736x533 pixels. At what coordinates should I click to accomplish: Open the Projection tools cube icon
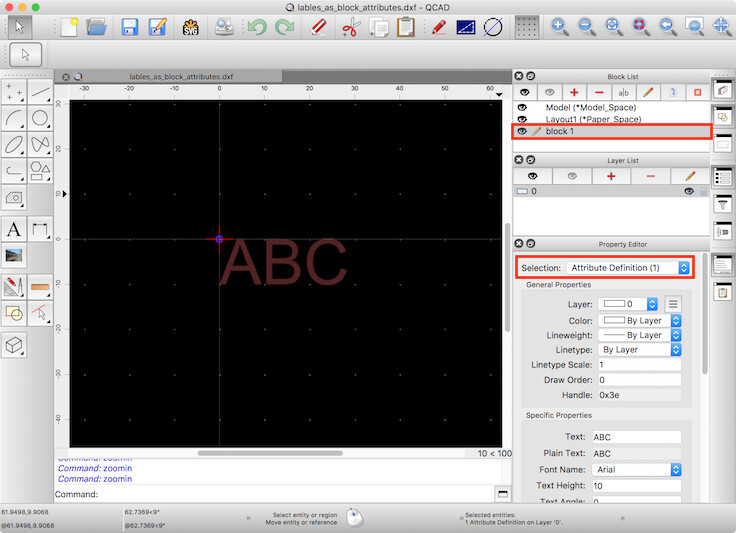(14, 345)
